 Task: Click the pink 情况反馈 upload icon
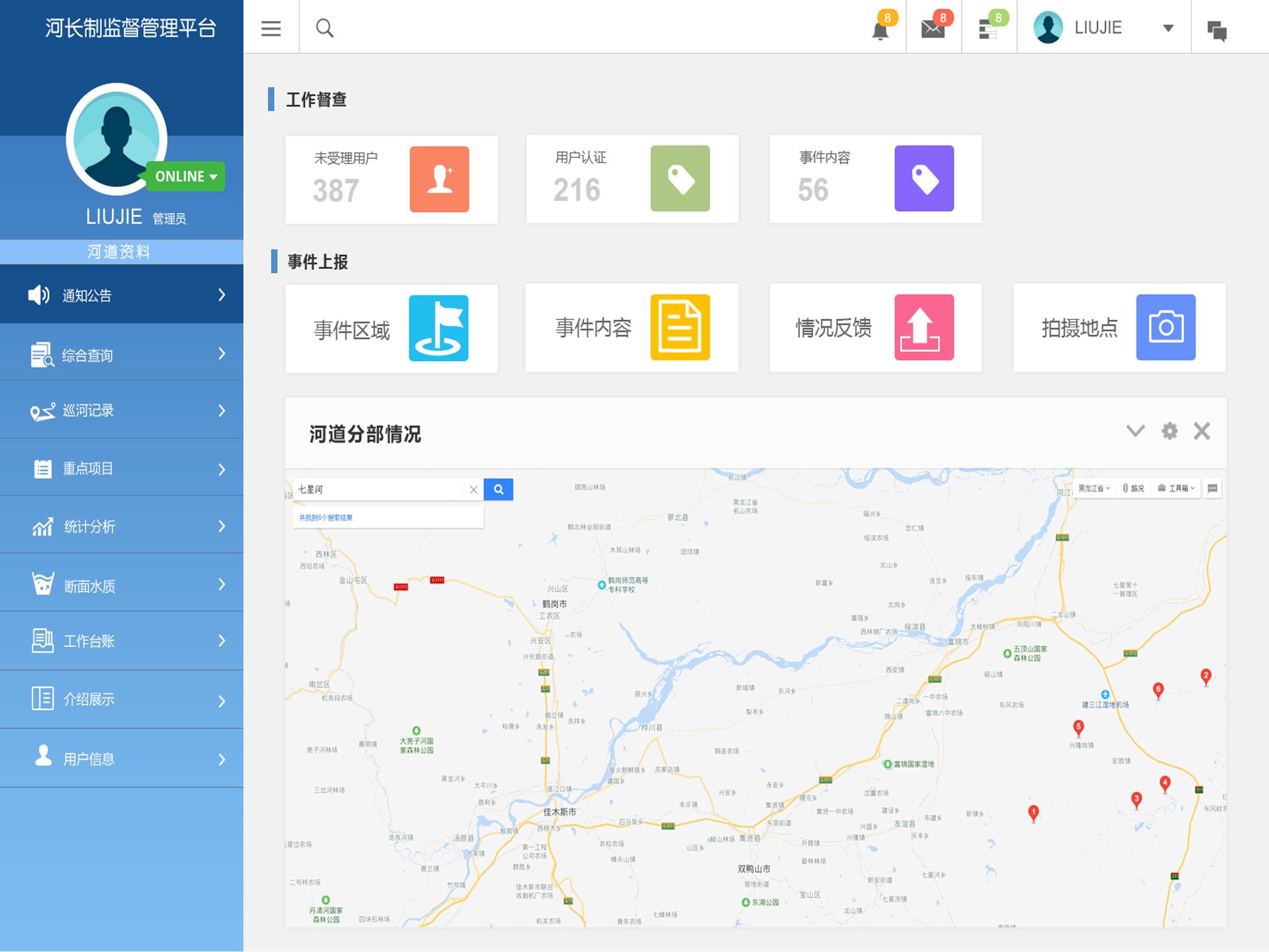[924, 327]
